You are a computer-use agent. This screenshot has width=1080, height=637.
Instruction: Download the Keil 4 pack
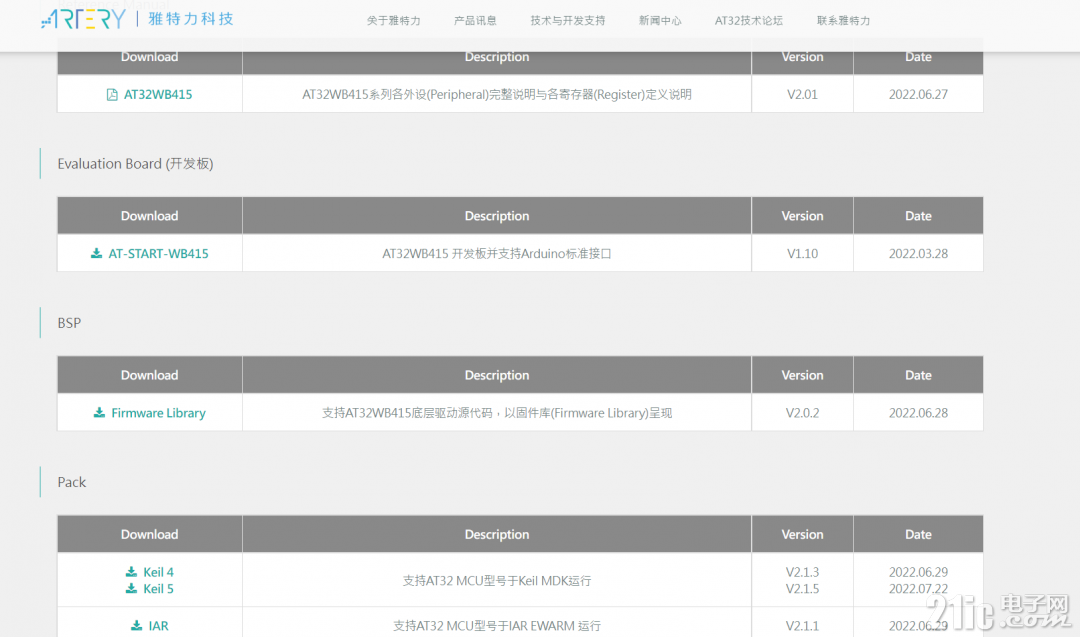click(158, 572)
